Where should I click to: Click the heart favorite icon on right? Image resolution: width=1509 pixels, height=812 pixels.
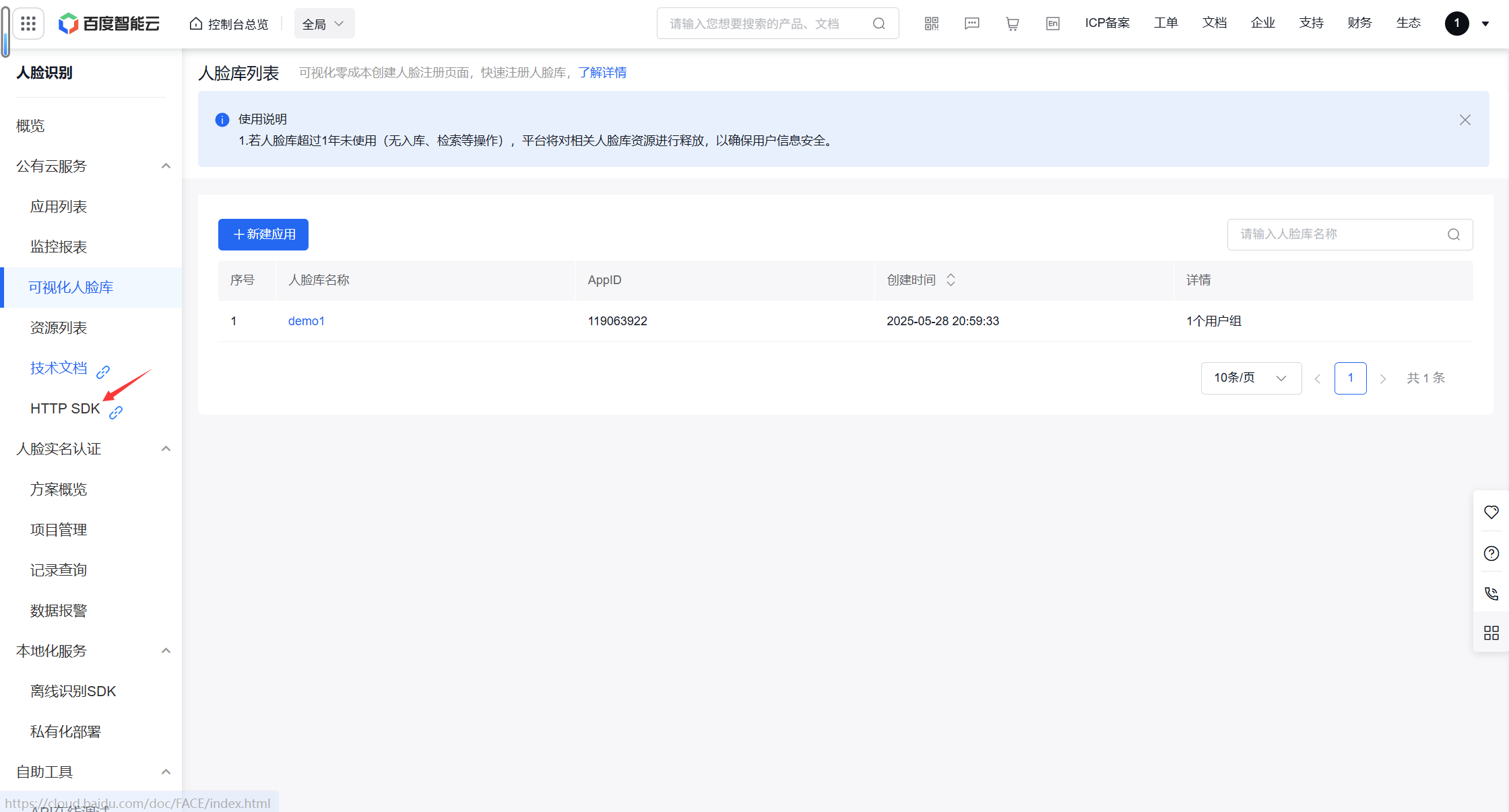point(1491,512)
